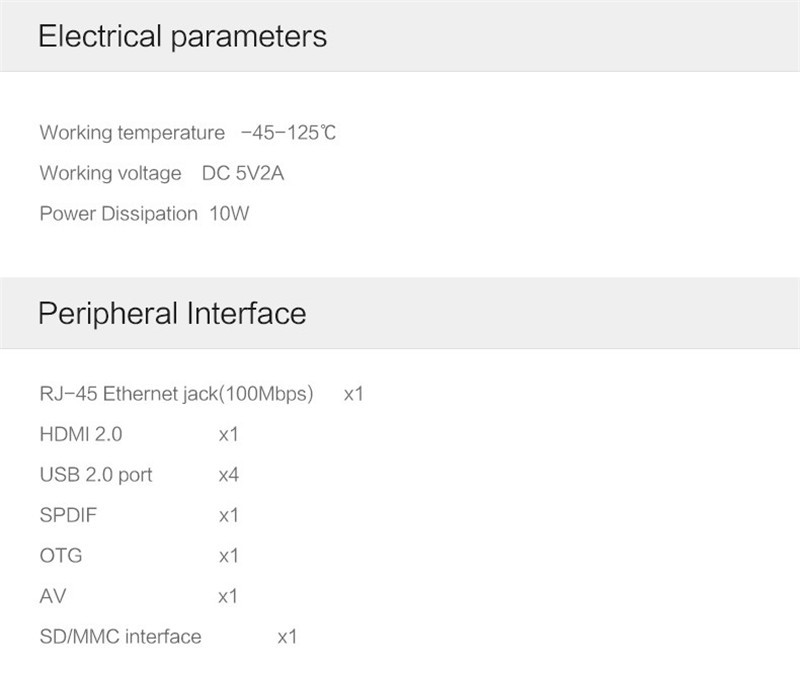The width and height of the screenshot is (800, 673).
Task: Click the x1 beside SD/MMC interface
Action: pos(287,637)
